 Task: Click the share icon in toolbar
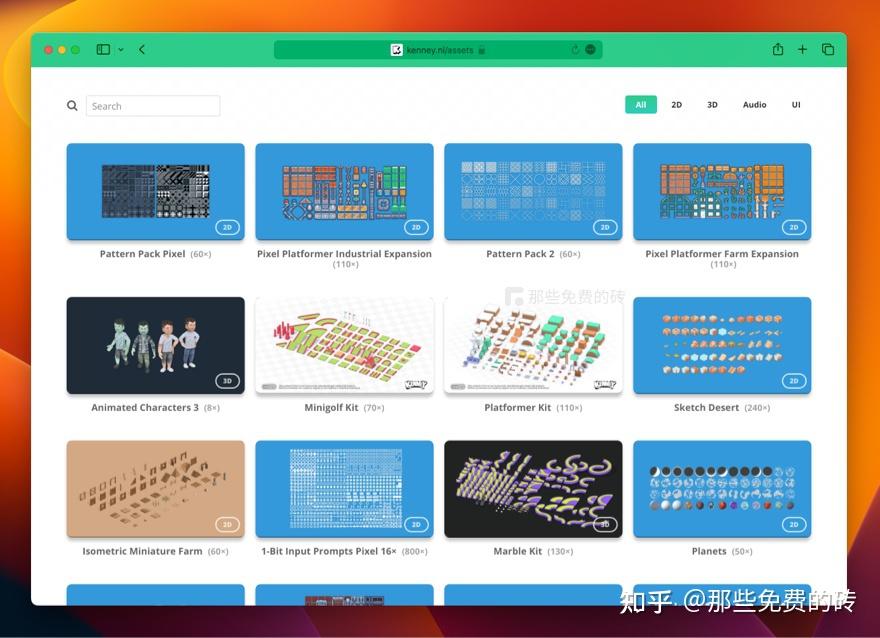(778, 49)
